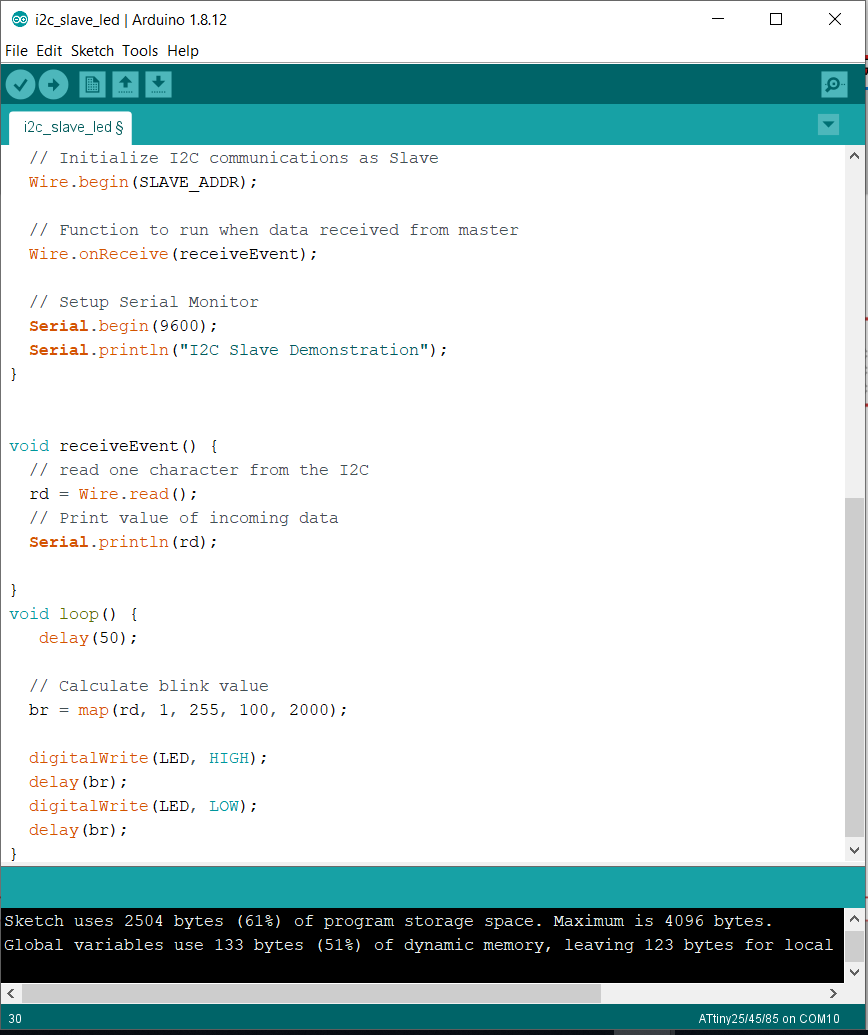Click console line 'Global variables use 133 bytes'
This screenshot has width=868, height=1035.
coord(418,945)
